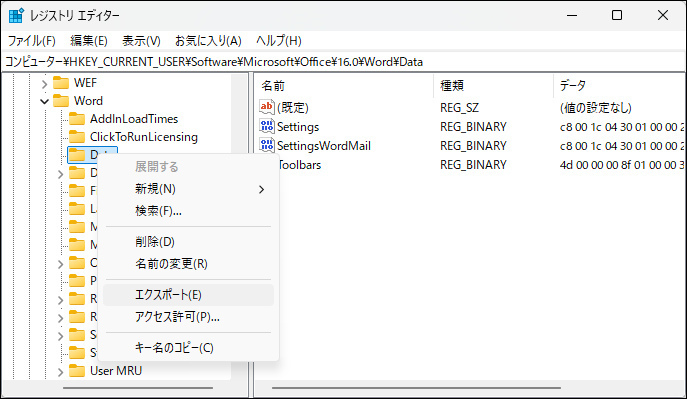Choose 名前の変更(R) in context menu
Screen dimensions: 687x399
[x=188, y=264]
